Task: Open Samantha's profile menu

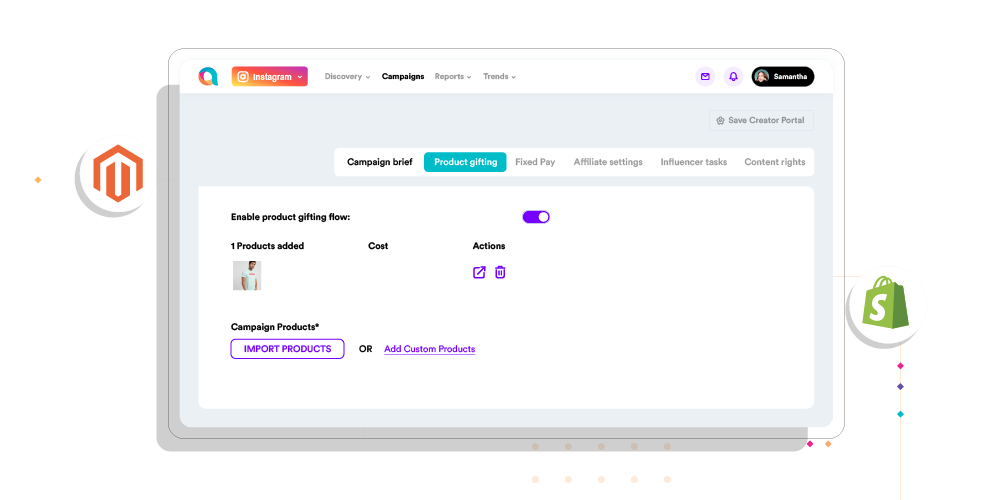Action: coord(783,77)
